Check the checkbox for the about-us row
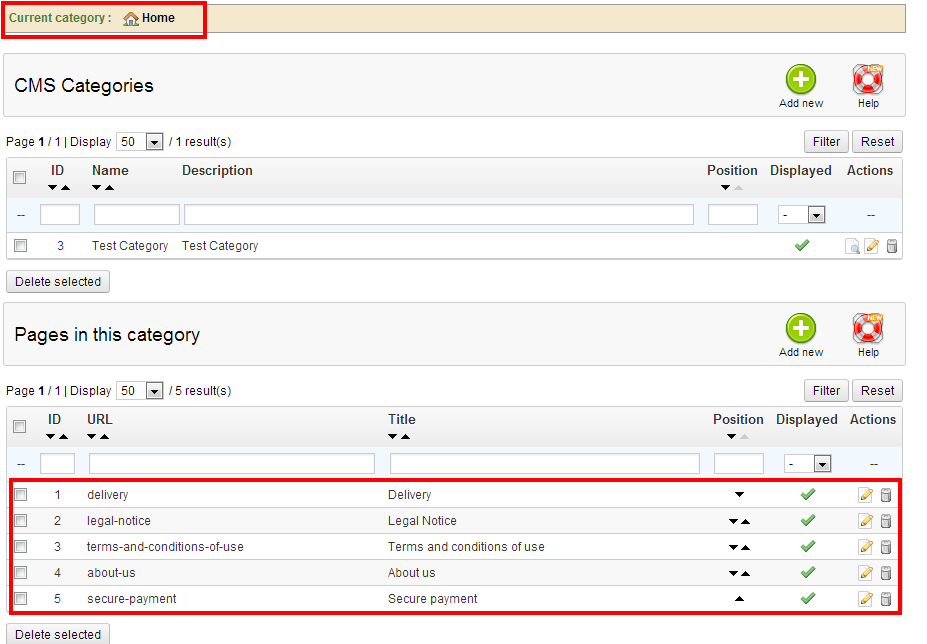 click(x=21, y=573)
